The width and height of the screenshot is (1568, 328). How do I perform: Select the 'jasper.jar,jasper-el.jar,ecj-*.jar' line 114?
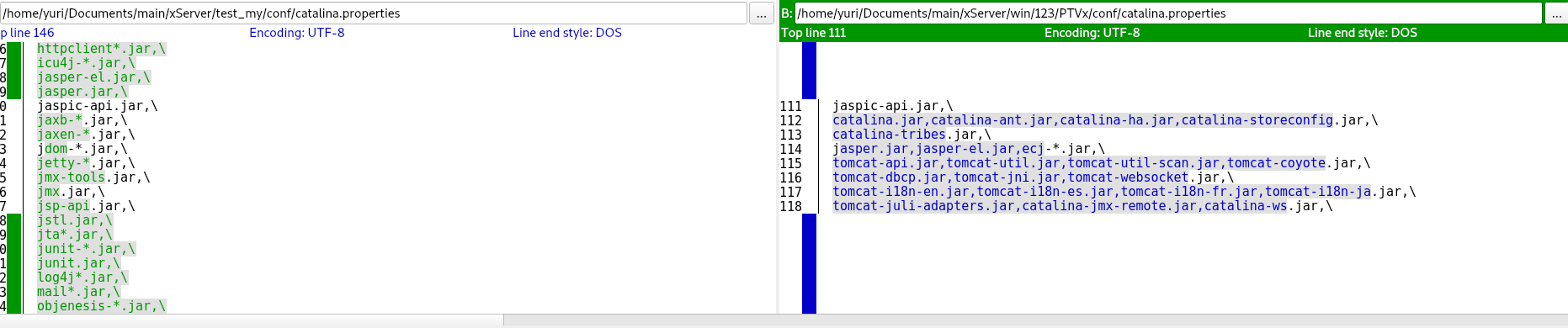click(969, 149)
